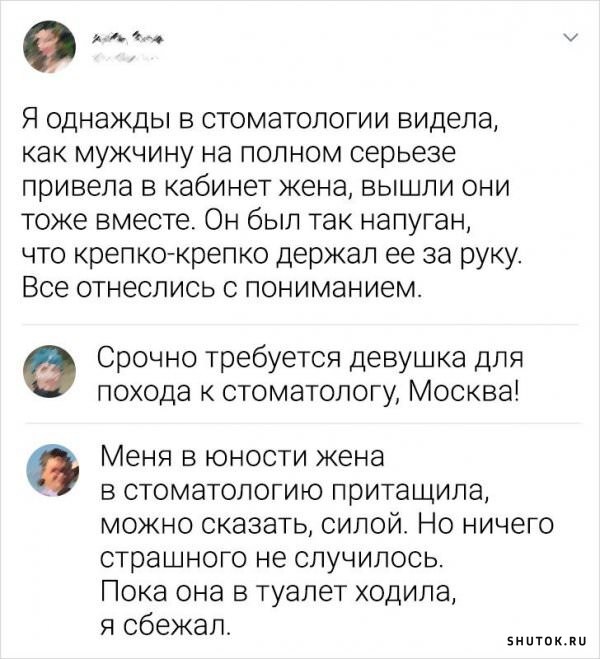This screenshot has height=659, width=600.
Task: Open the tweet options chevron dropdown
Action: (572, 37)
